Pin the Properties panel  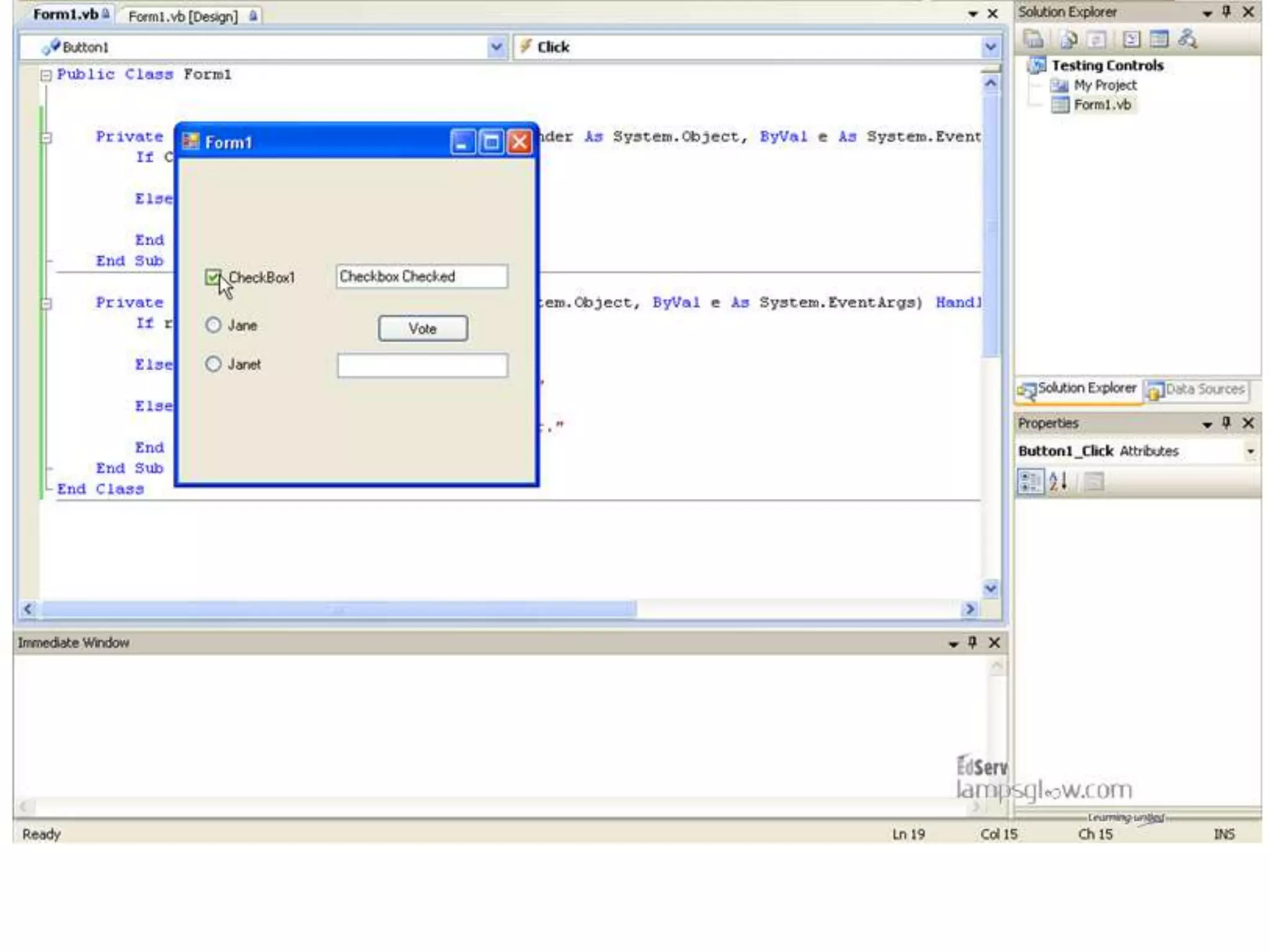click(1227, 423)
